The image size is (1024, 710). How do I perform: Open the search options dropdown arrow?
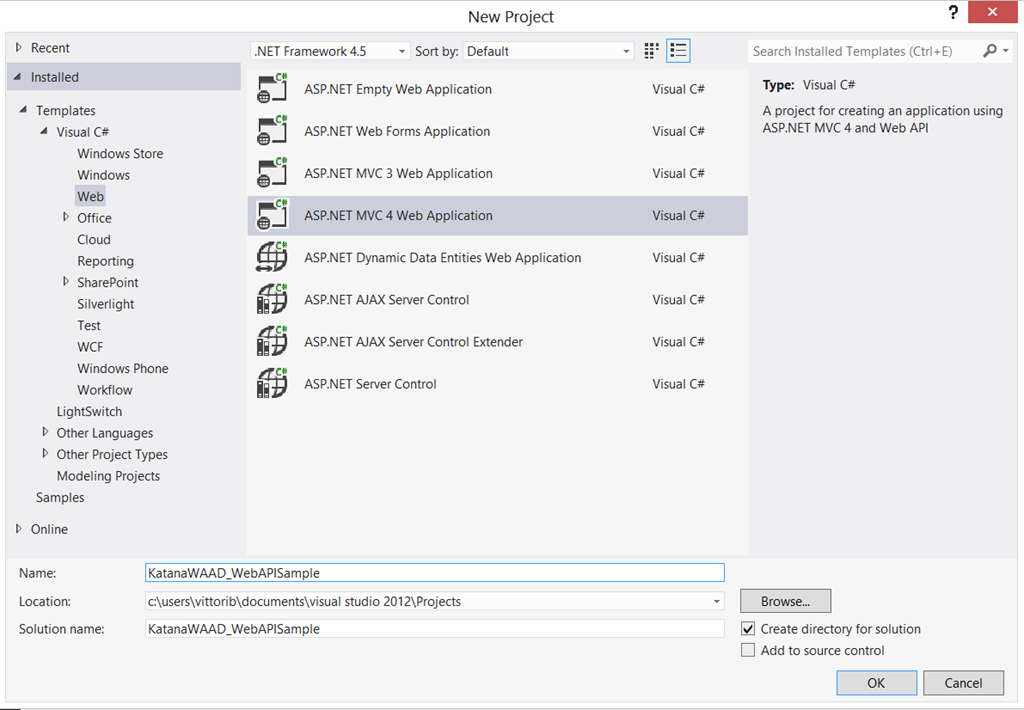tap(1006, 51)
